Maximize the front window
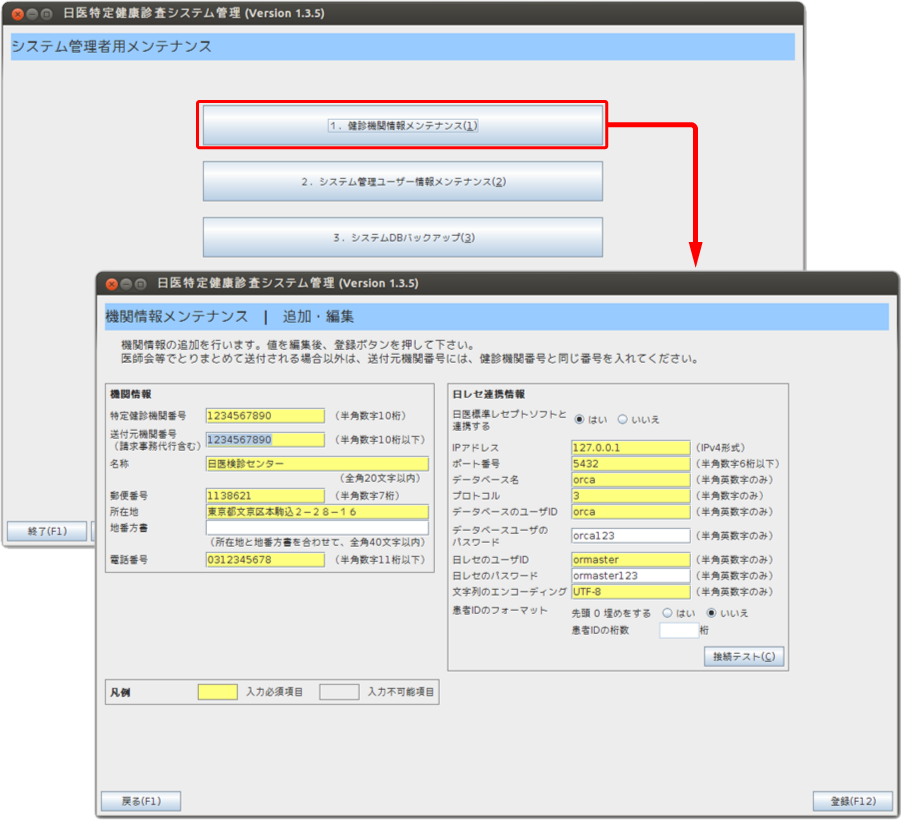The width and height of the screenshot is (901, 821). point(140,283)
